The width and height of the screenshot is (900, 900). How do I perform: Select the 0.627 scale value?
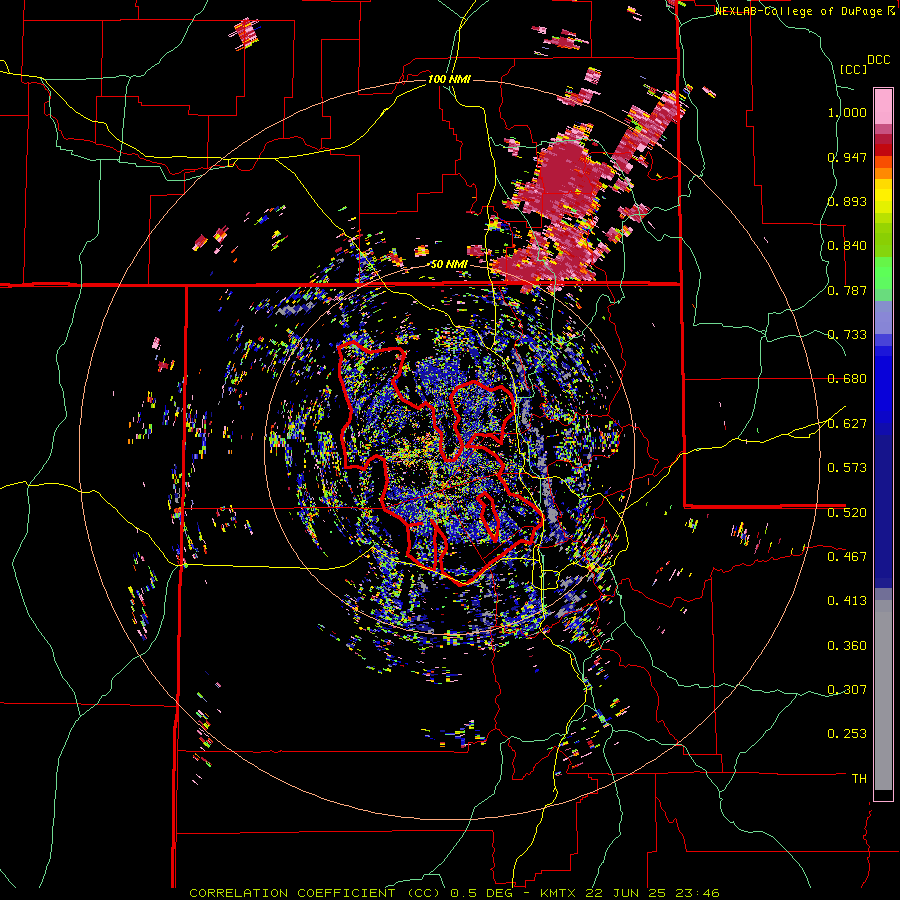click(x=847, y=424)
